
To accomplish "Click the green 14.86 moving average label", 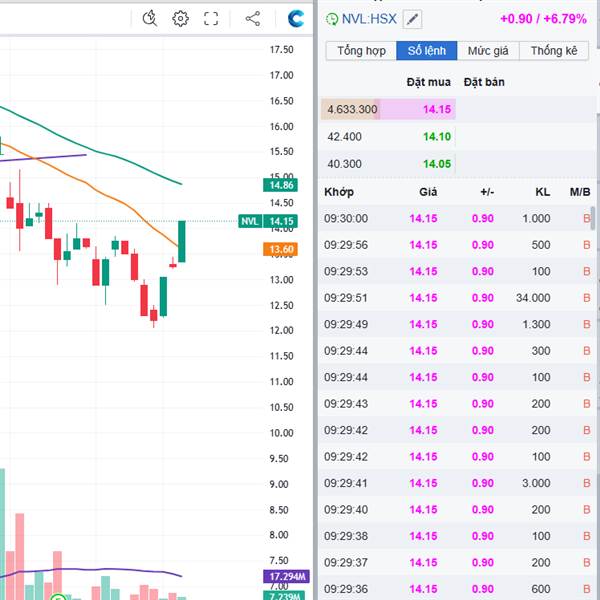I will click(x=280, y=185).
